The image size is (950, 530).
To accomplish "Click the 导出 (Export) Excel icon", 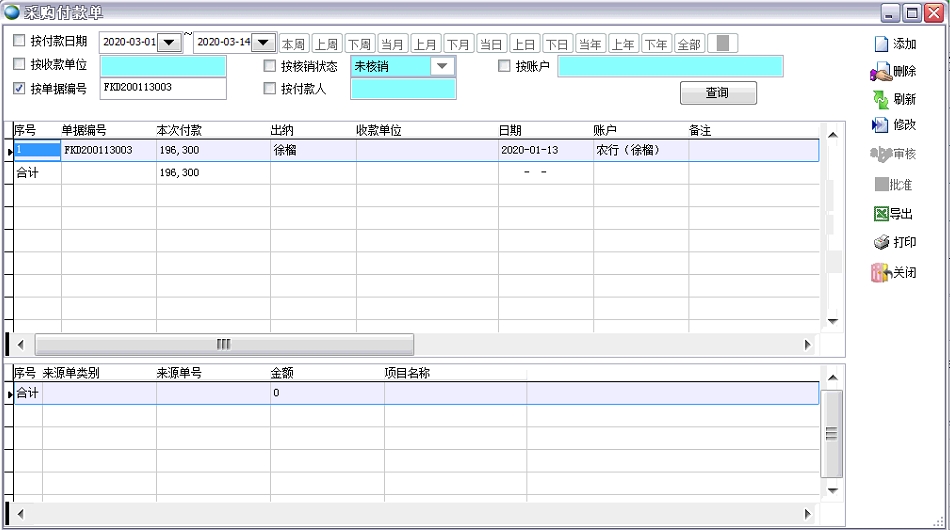I will pos(880,214).
